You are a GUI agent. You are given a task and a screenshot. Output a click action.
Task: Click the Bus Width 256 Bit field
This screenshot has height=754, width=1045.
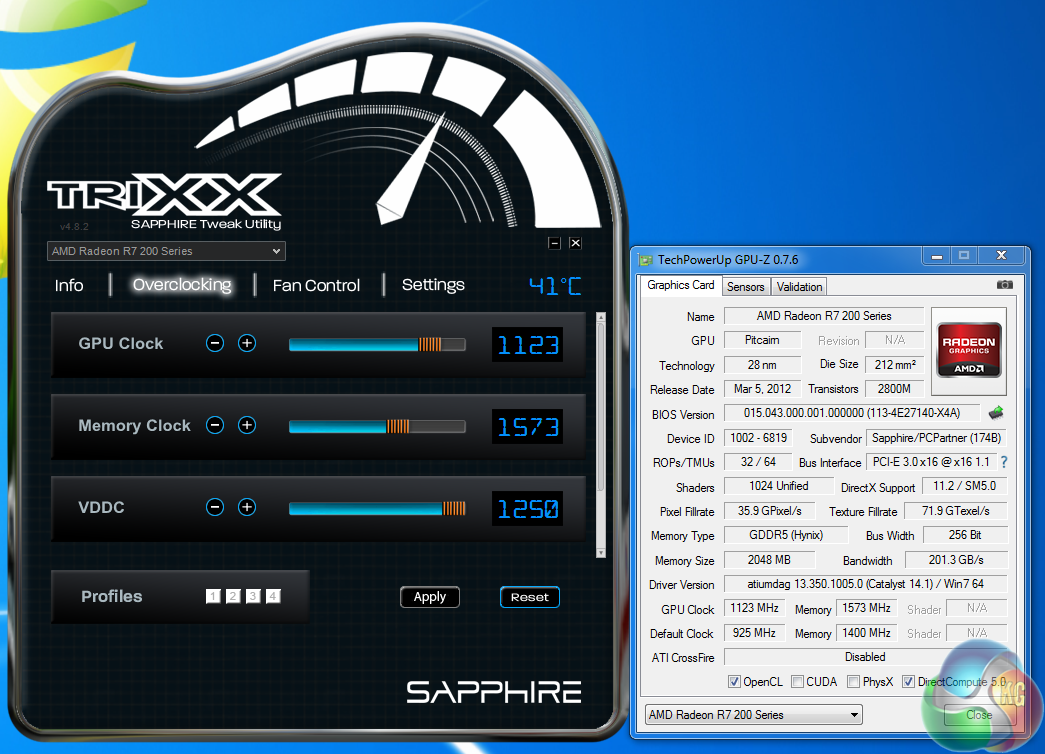[964, 535]
